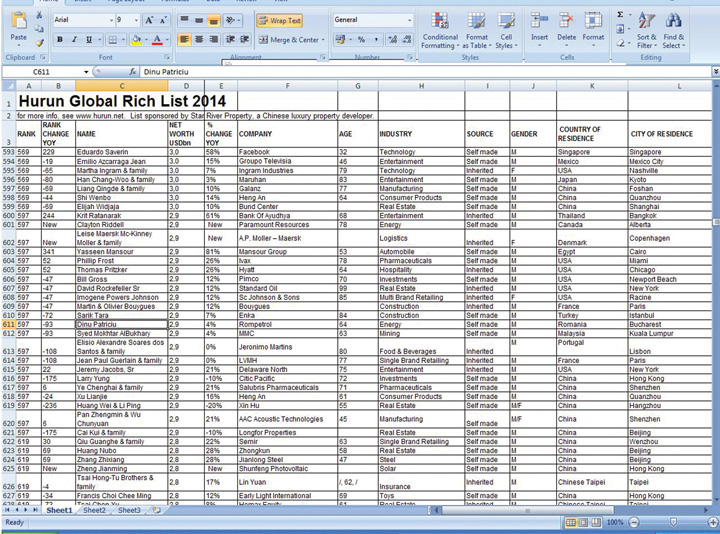Click the Cut scissors icon
The width and height of the screenshot is (720, 534).
click(39, 15)
